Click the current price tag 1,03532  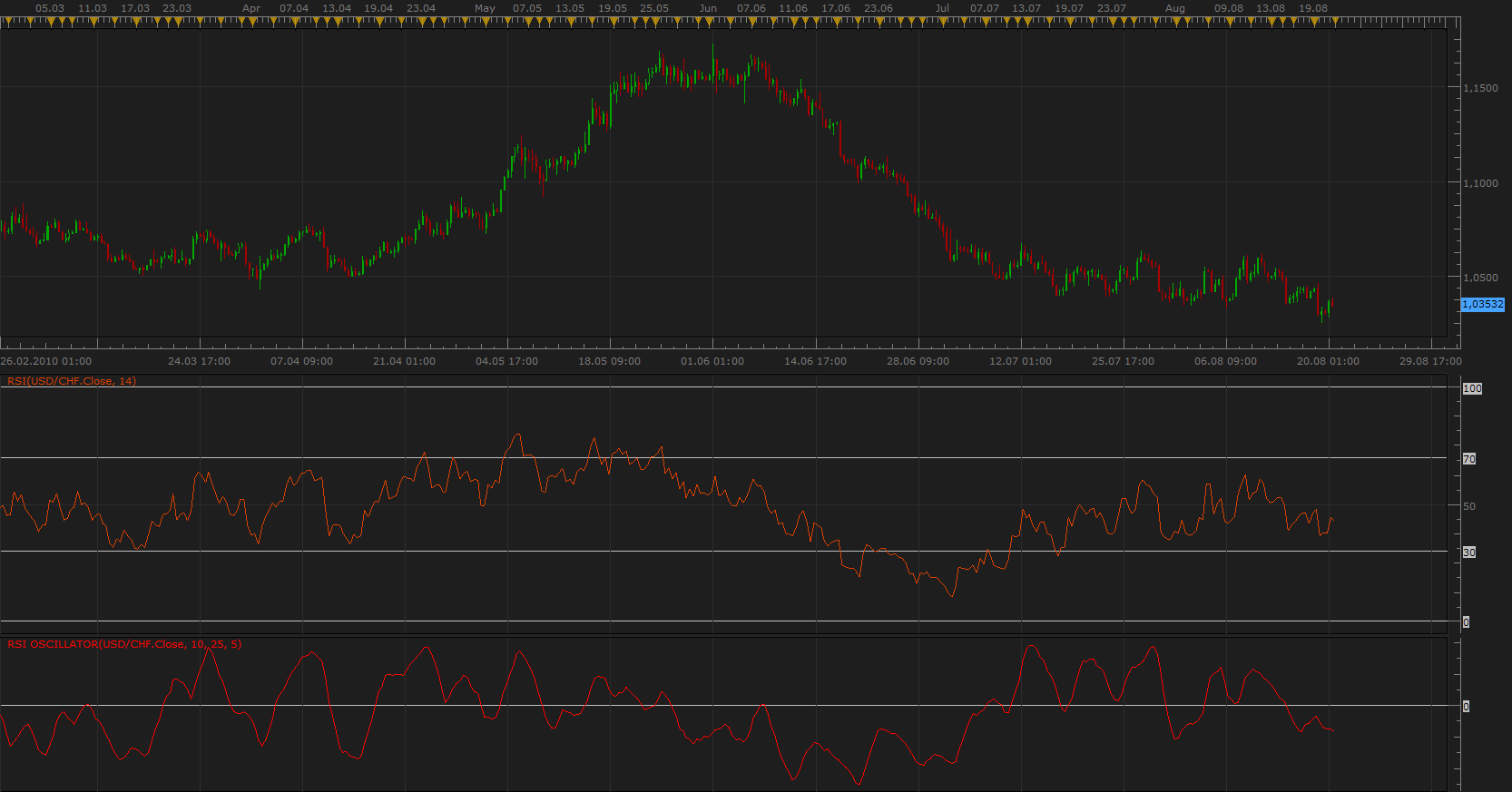click(1483, 305)
